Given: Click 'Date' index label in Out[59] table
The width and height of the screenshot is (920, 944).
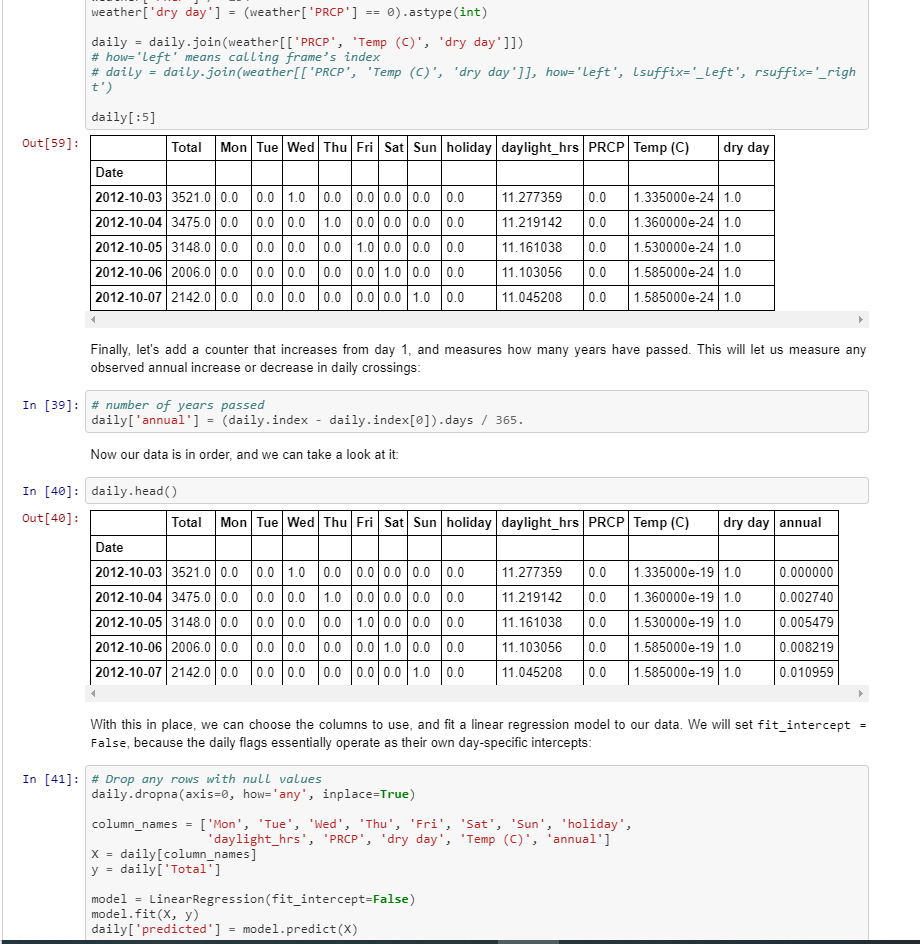Looking at the screenshot, I should (x=110, y=173).
